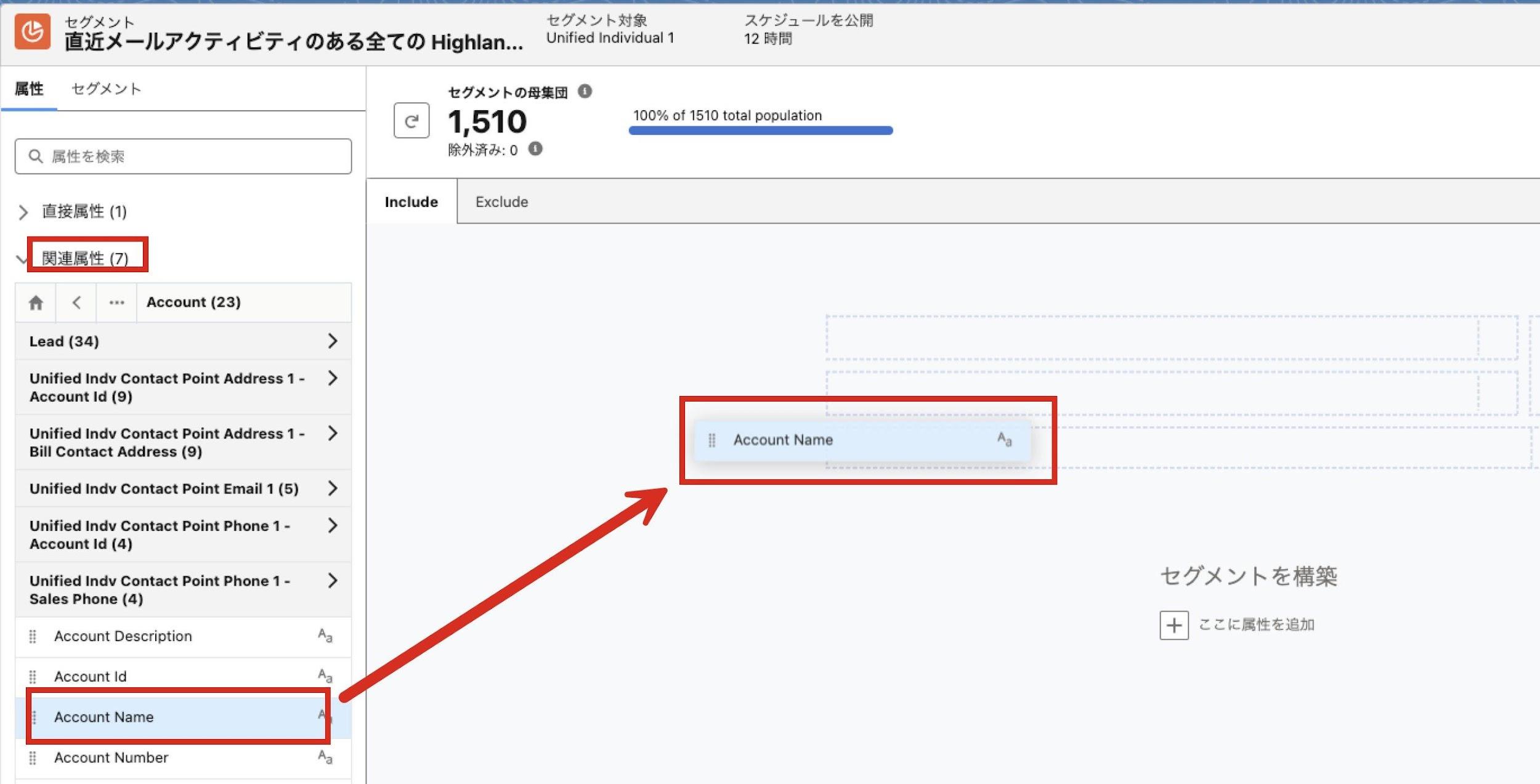Click the refresh segment population icon

pos(411,121)
